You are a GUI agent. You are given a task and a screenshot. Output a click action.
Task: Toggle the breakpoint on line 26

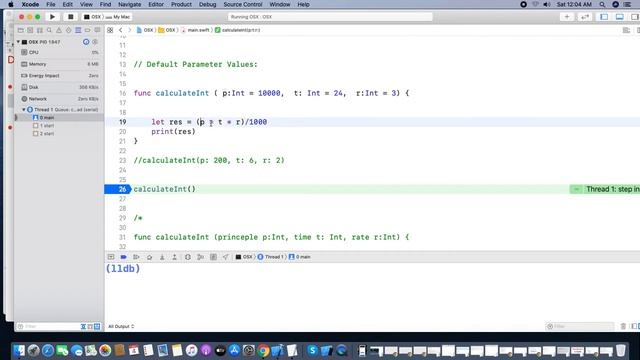(118, 189)
